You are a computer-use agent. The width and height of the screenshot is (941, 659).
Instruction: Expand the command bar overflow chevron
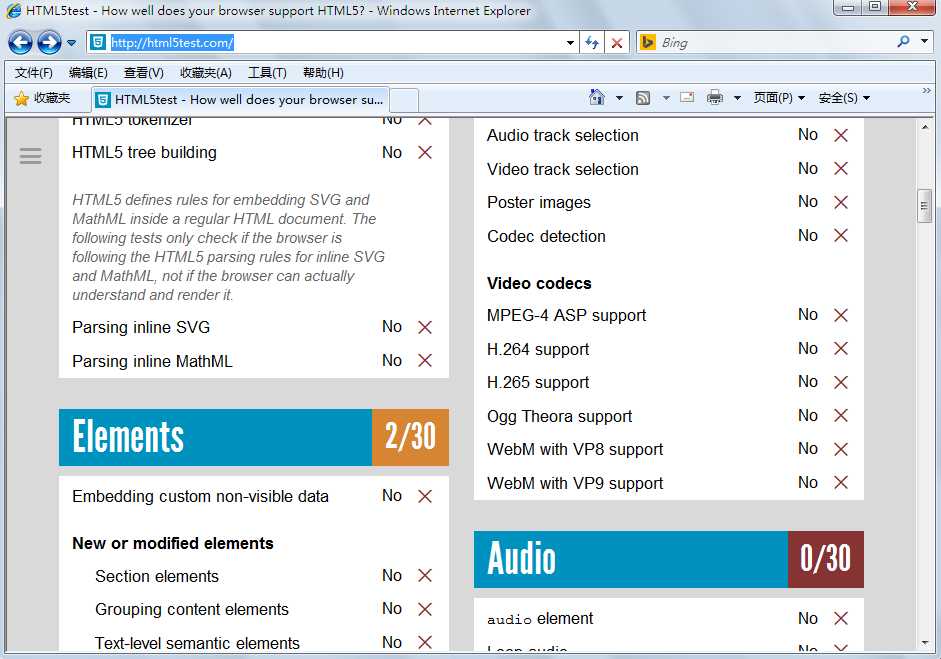(x=927, y=91)
